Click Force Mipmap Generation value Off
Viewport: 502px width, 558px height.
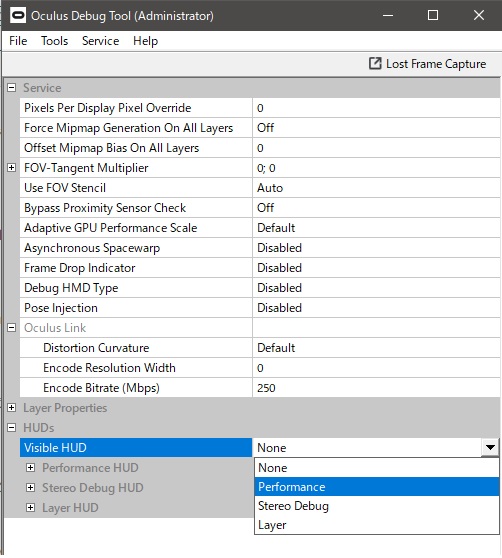tap(376, 128)
